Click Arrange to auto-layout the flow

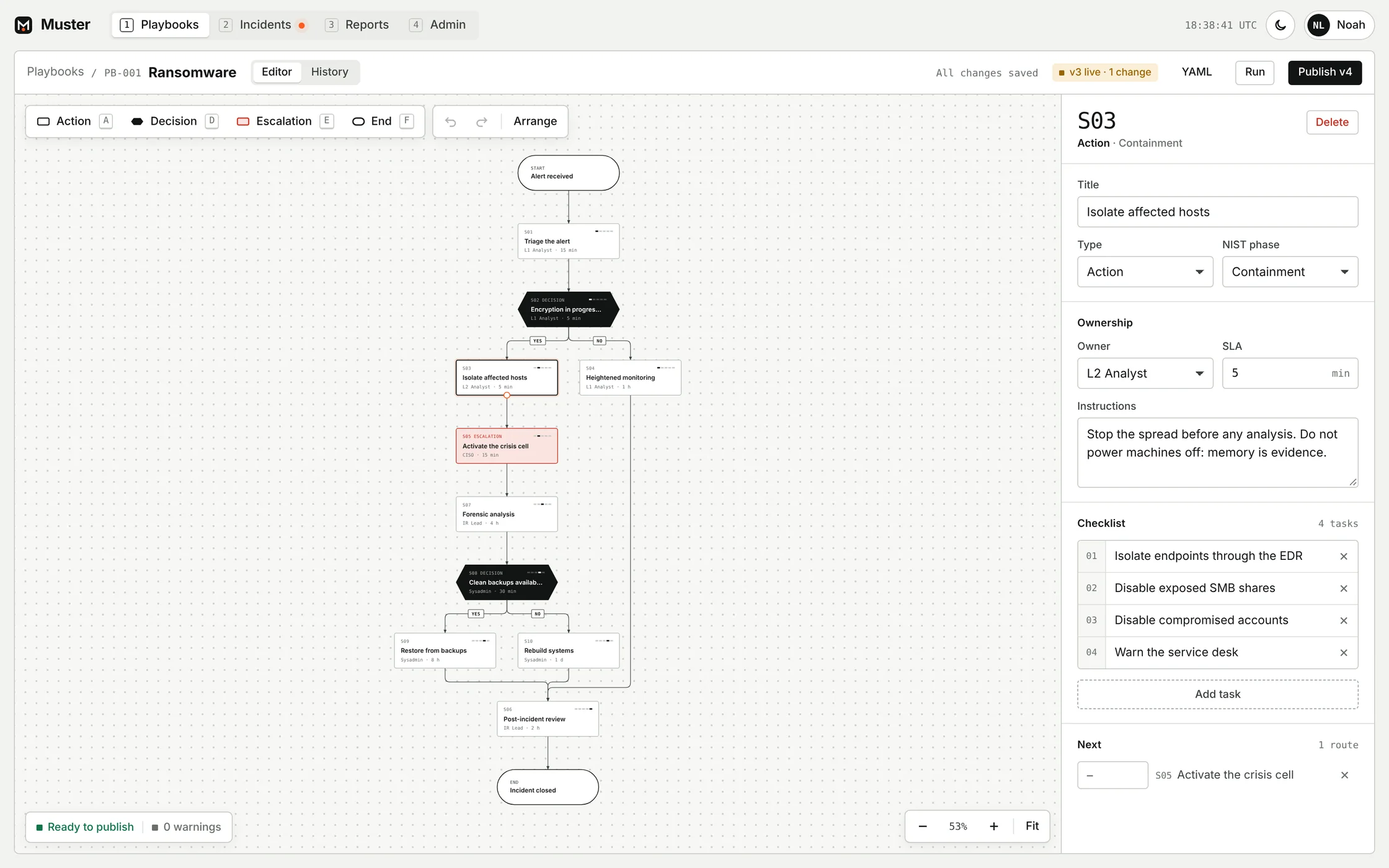(535, 122)
